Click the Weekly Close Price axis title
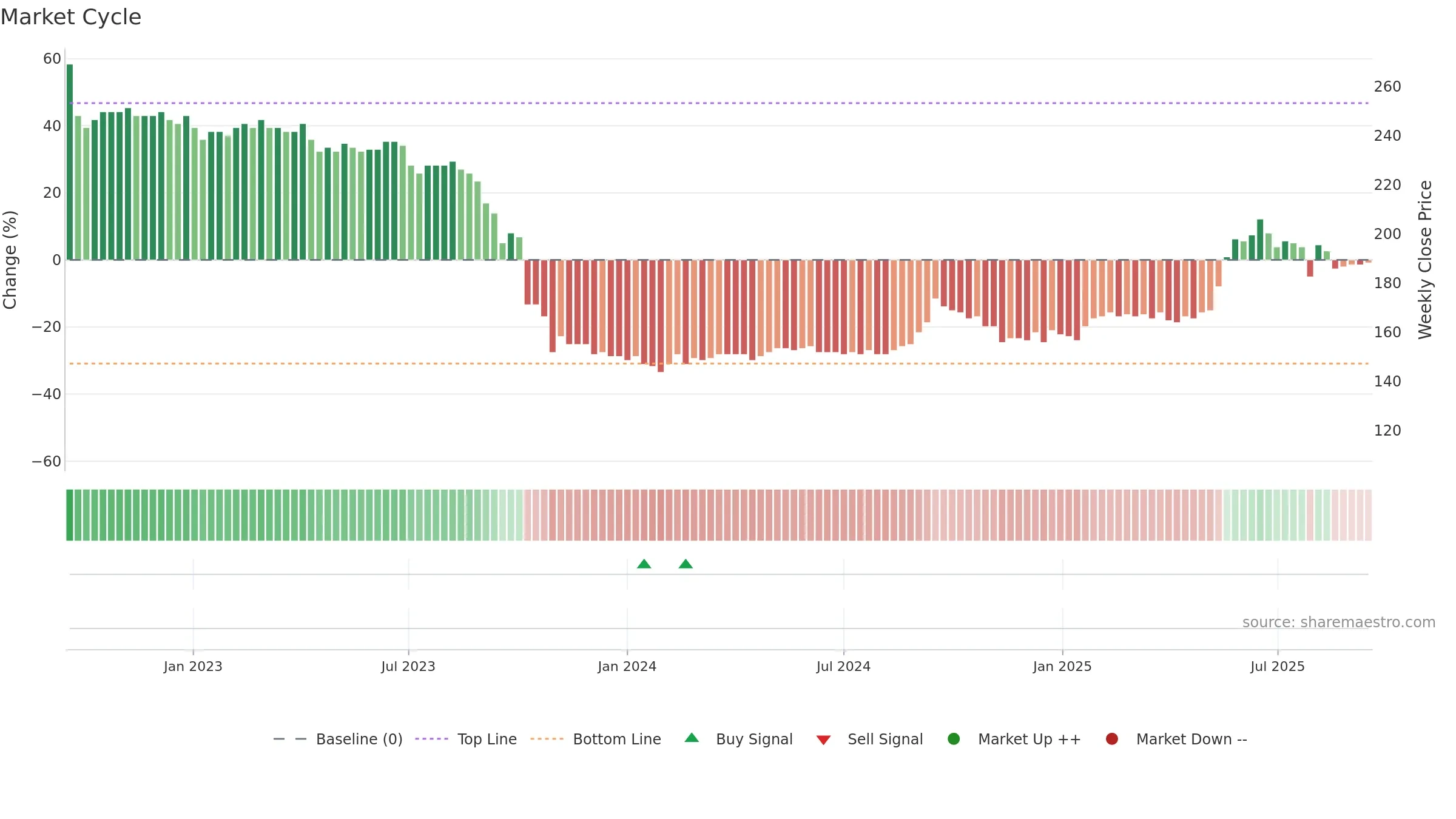Image resolution: width=1456 pixels, height=819 pixels. pyautogui.click(x=1425, y=260)
